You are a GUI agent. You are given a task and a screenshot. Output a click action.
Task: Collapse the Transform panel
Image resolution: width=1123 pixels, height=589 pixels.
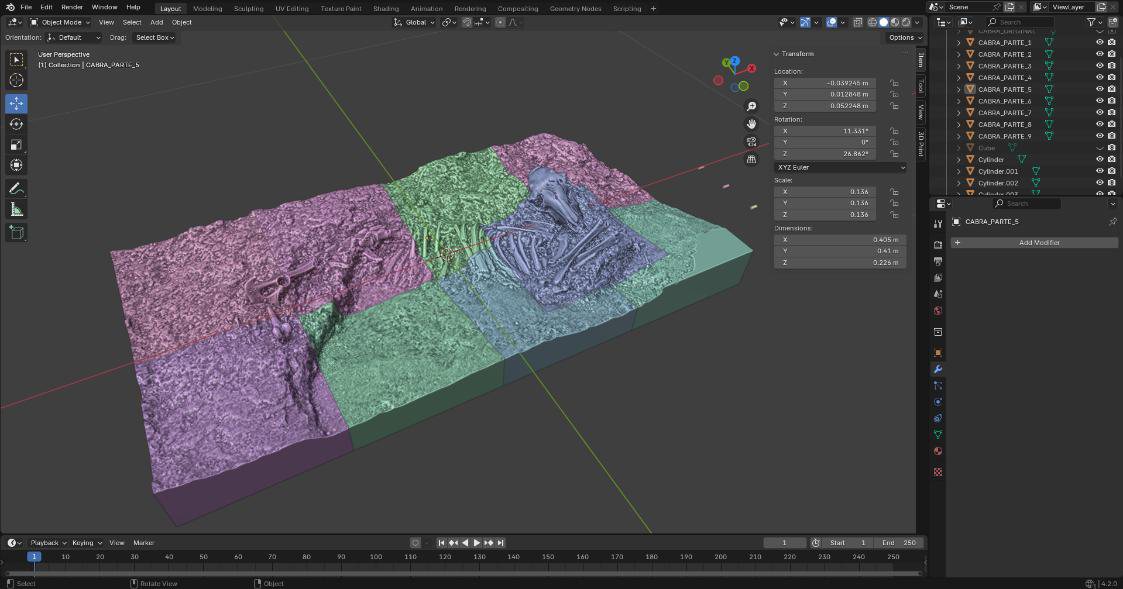click(x=776, y=54)
